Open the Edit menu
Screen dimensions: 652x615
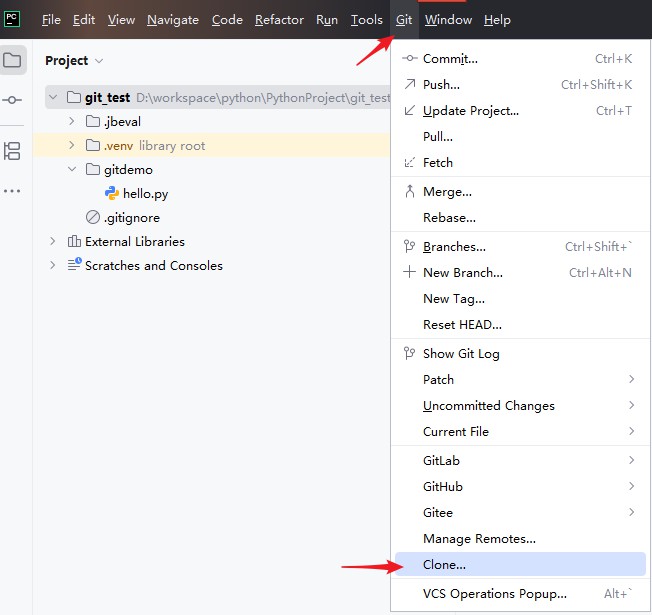click(x=84, y=20)
